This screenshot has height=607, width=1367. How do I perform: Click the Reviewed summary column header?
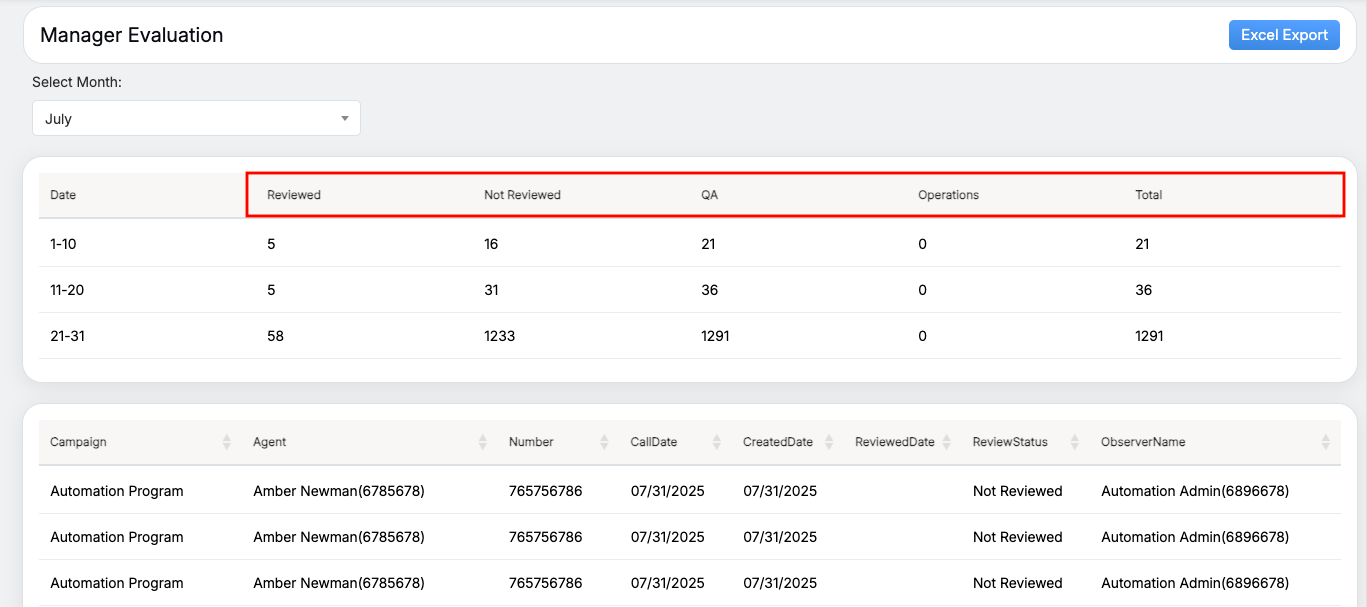(x=294, y=195)
